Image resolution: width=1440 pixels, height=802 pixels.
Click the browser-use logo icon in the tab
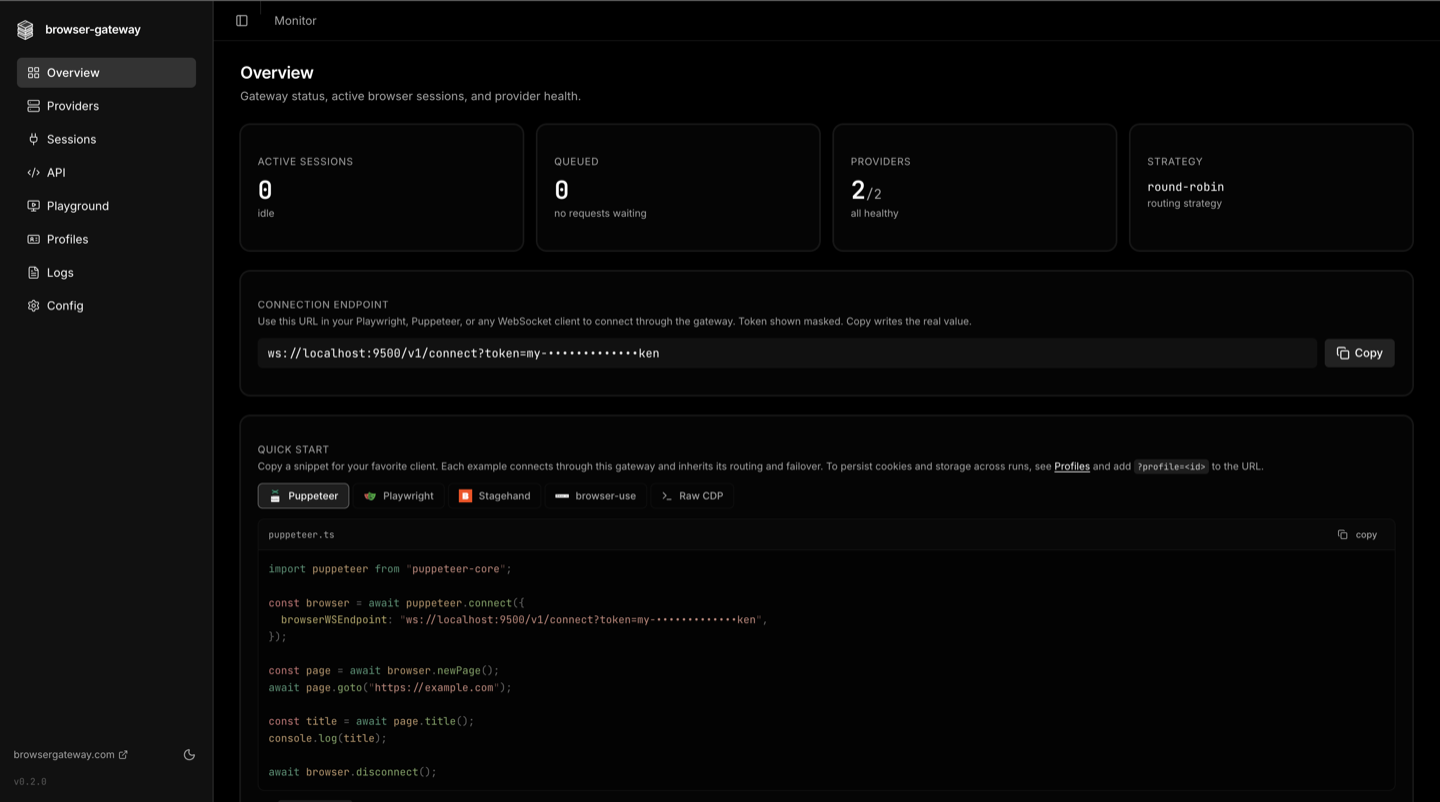pos(562,496)
